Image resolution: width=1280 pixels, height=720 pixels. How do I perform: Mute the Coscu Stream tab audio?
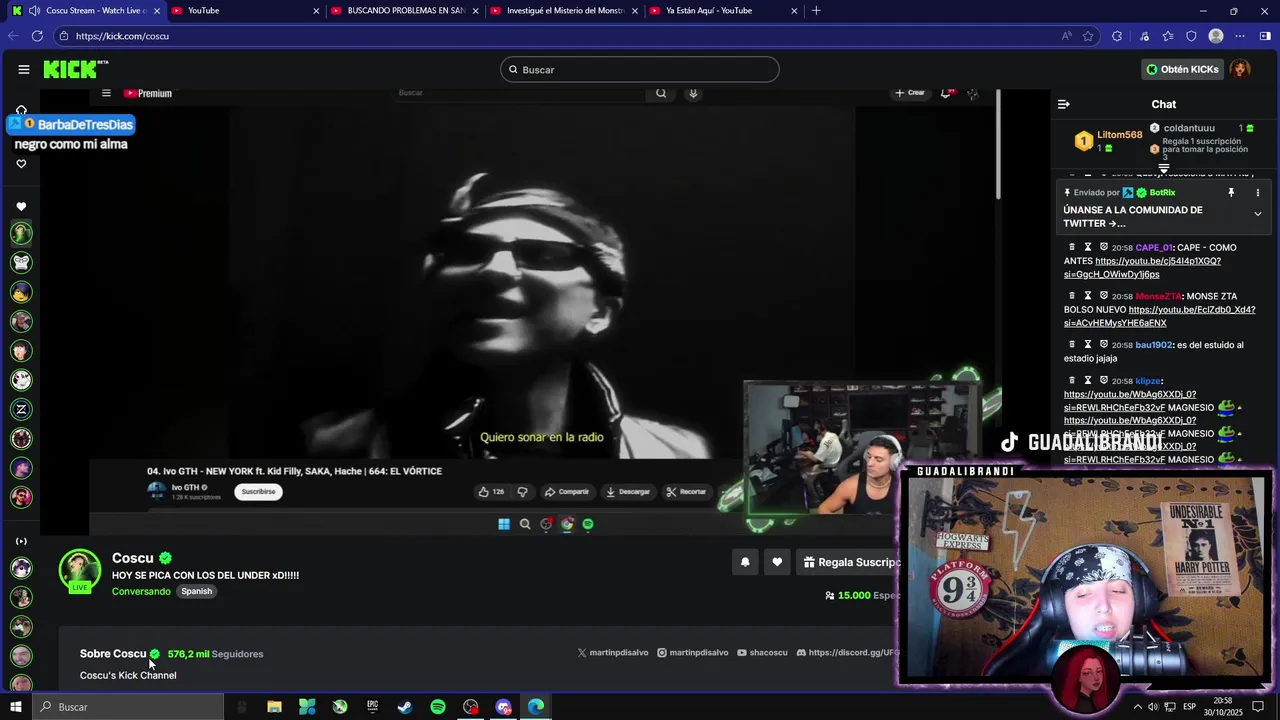(x=34, y=10)
